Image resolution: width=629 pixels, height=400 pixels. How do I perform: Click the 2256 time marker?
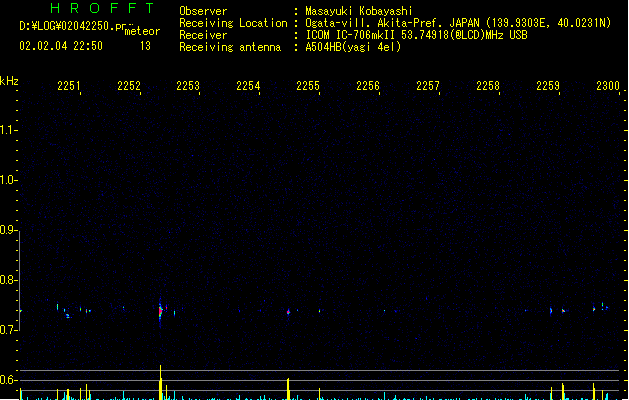368,86
